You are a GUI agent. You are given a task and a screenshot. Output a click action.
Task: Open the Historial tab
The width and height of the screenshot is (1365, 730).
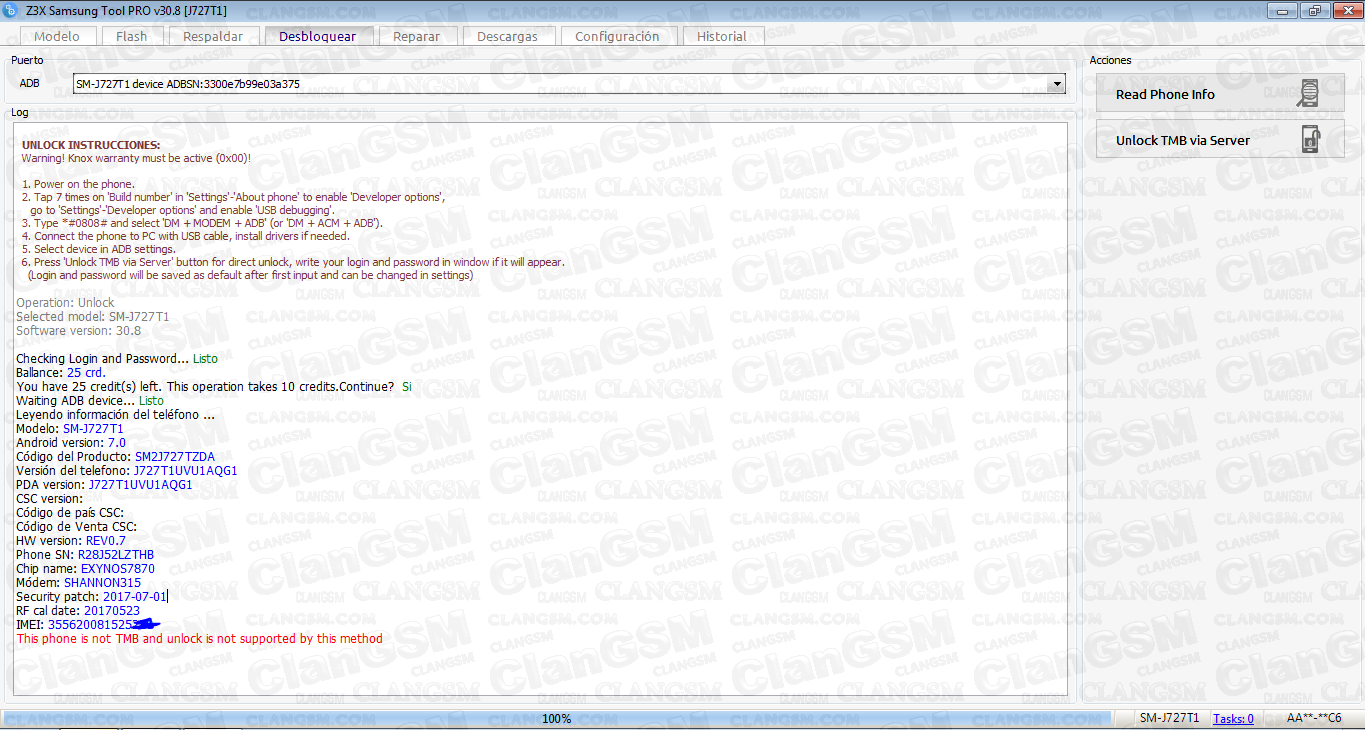click(x=721, y=36)
